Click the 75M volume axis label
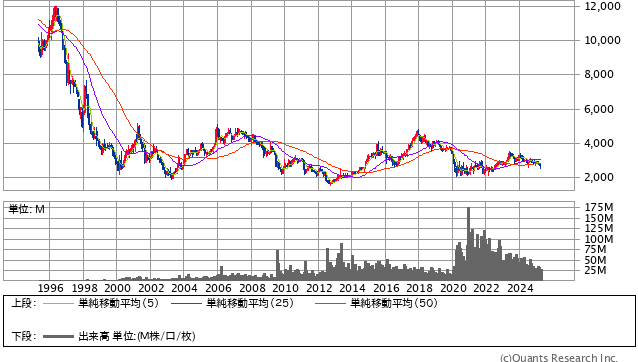The image size is (638, 362). [x=596, y=249]
